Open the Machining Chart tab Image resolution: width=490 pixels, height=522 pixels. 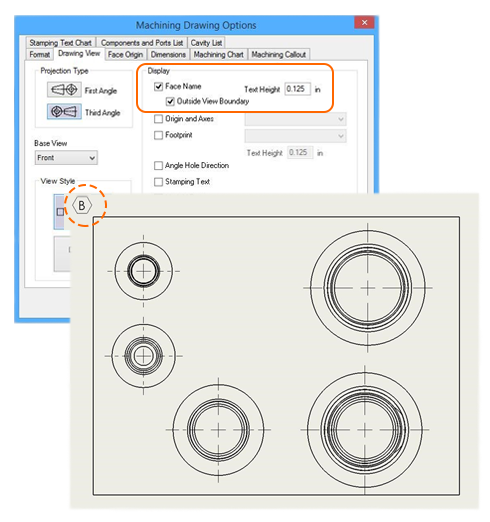pyautogui.click(x=219, y=55)
